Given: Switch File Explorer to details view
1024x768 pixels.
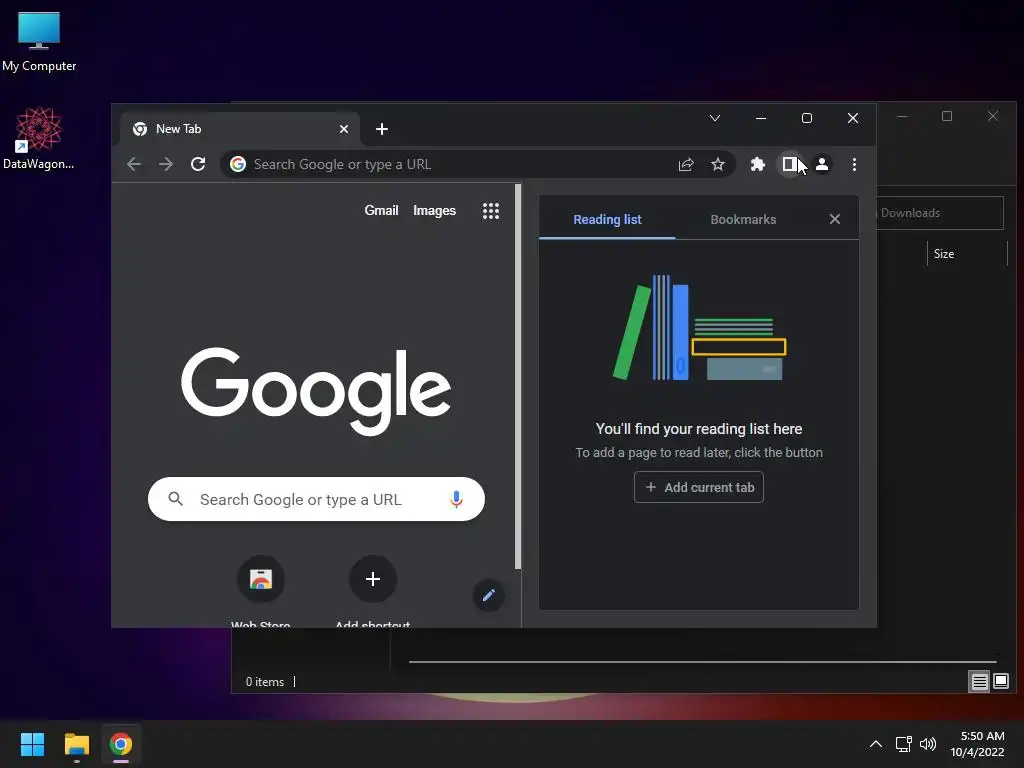Looking at the screenshot, I should click(980, 682).
